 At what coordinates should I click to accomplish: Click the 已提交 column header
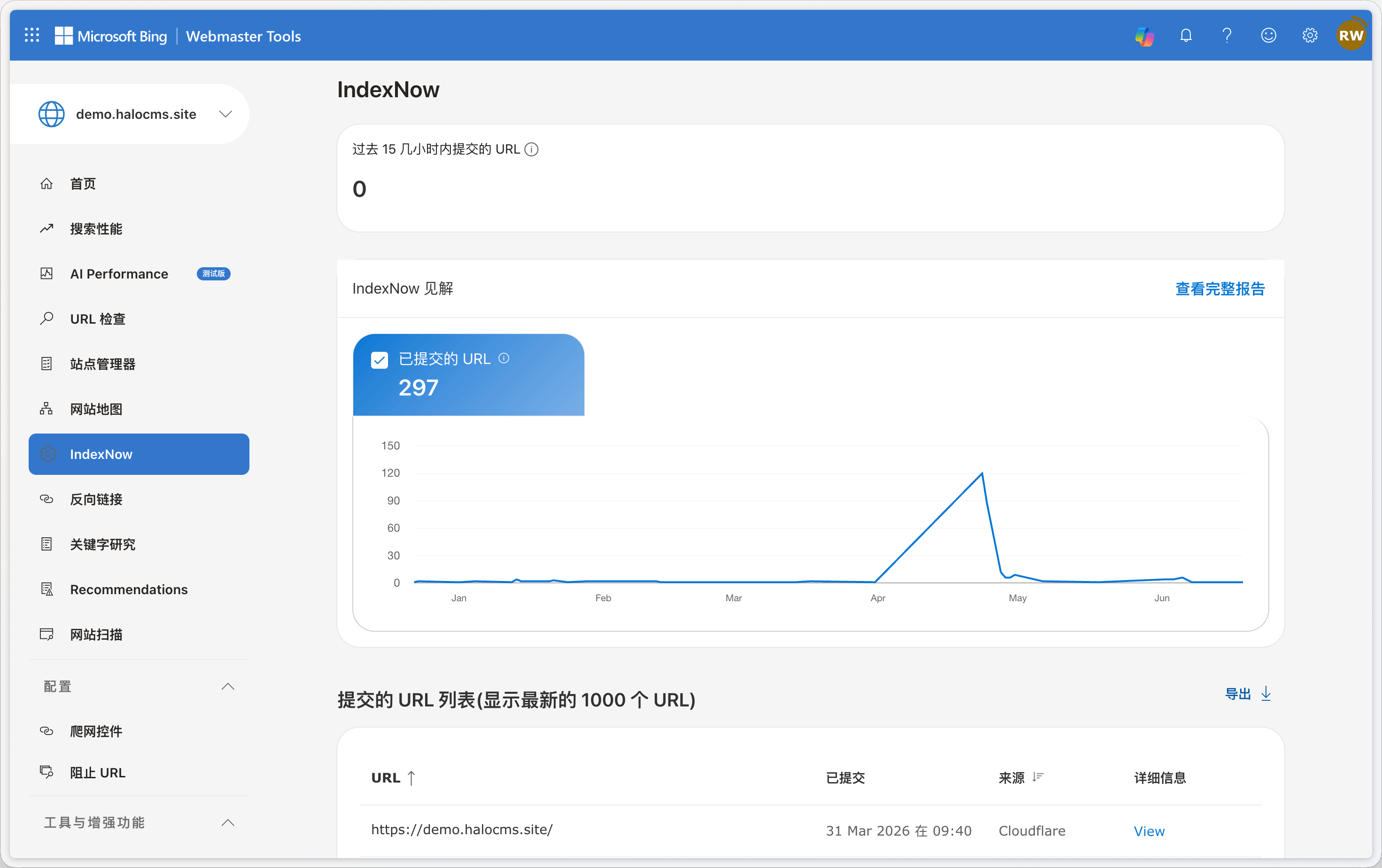pos(845,778)
